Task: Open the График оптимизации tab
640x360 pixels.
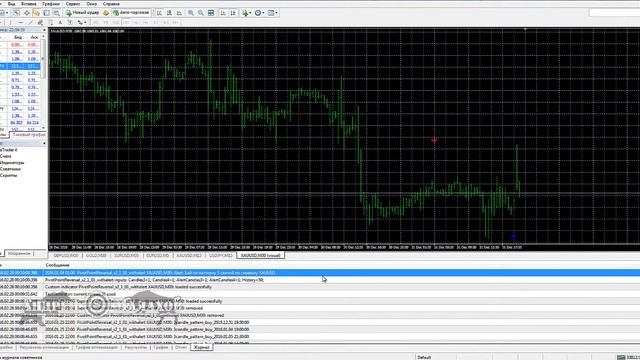Action: 97,347
